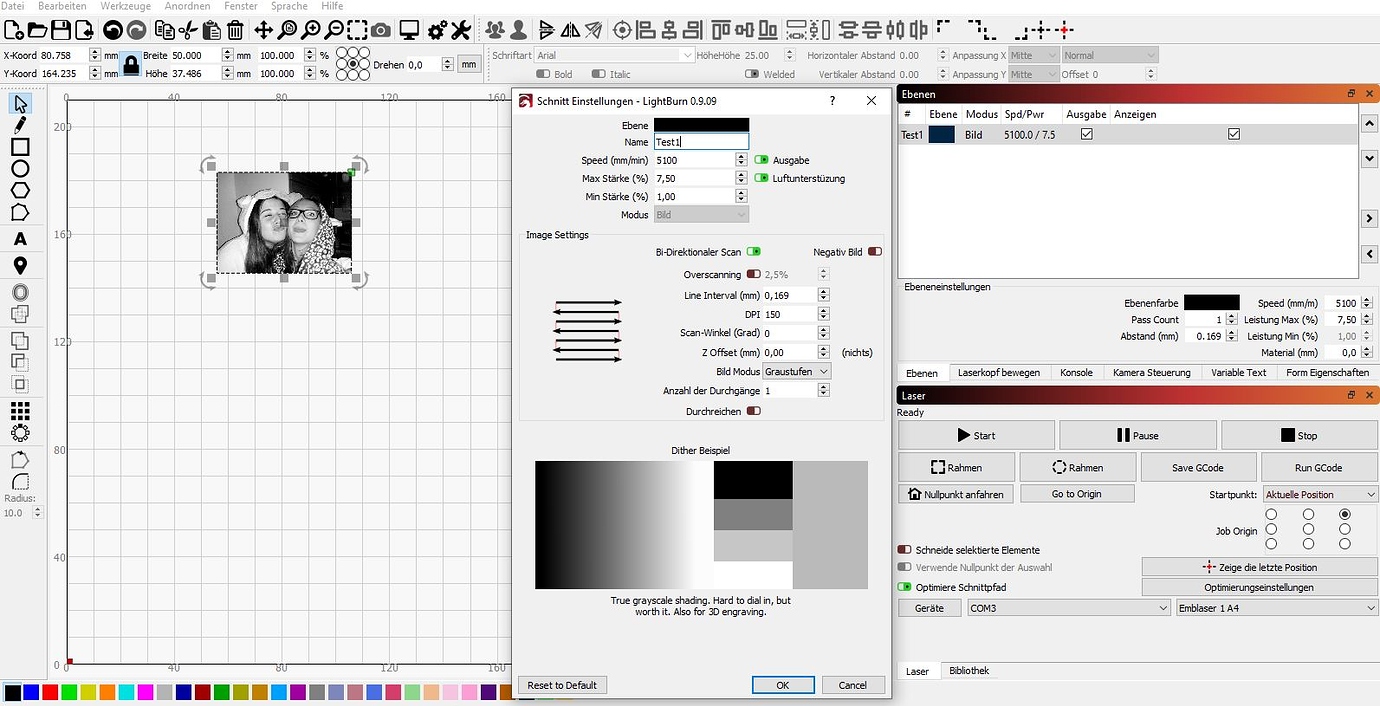Choose the Ellipse drawing tool
Image resolution: width=1380 pixels, height=706 pixels.
point(18,168)
